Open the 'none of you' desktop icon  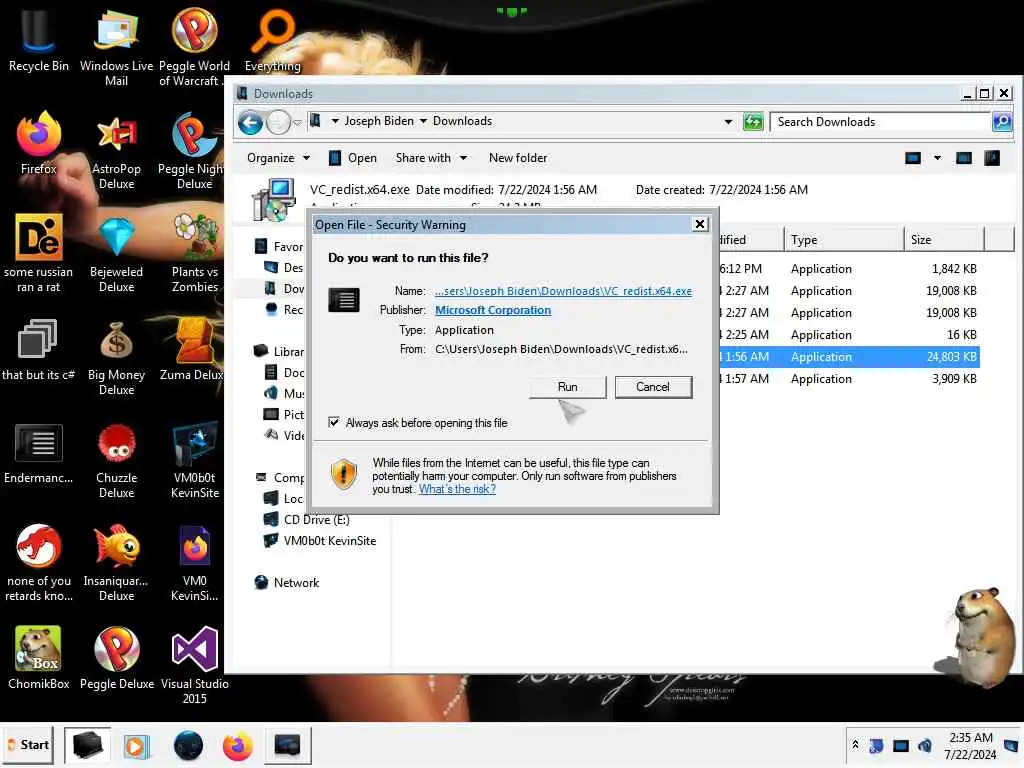(39, 563)
